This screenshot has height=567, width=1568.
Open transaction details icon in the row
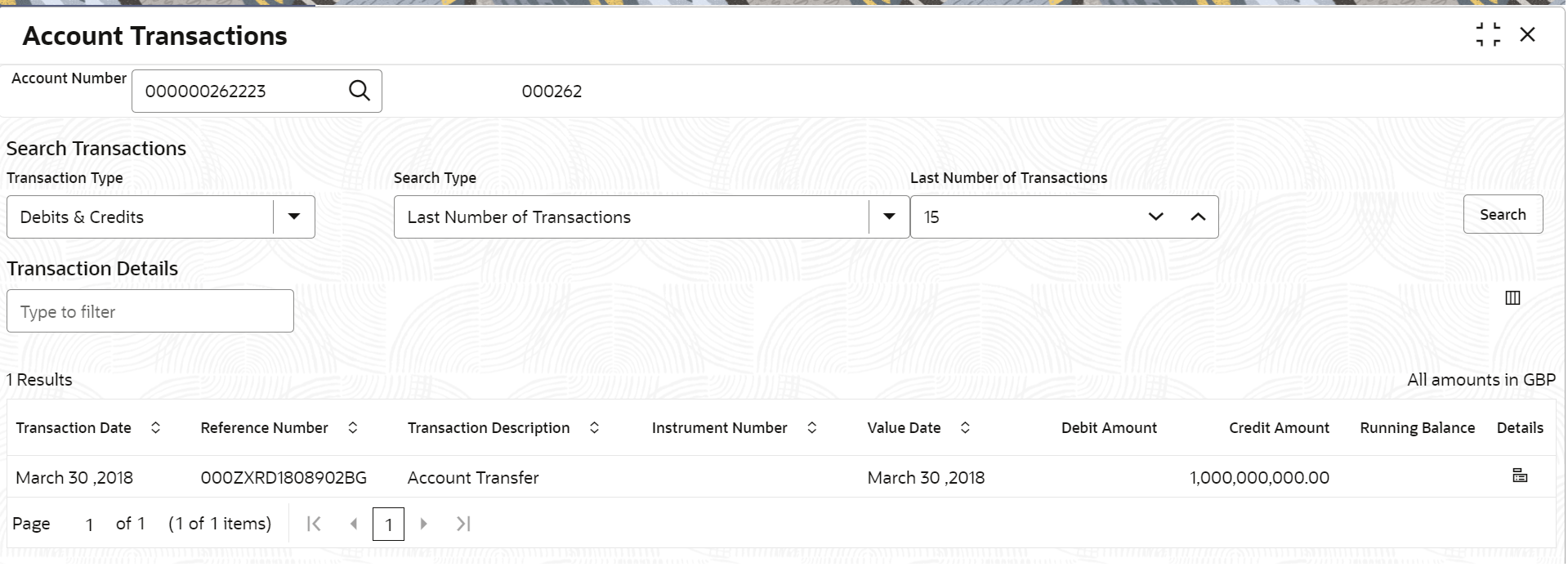[1520, 475]
